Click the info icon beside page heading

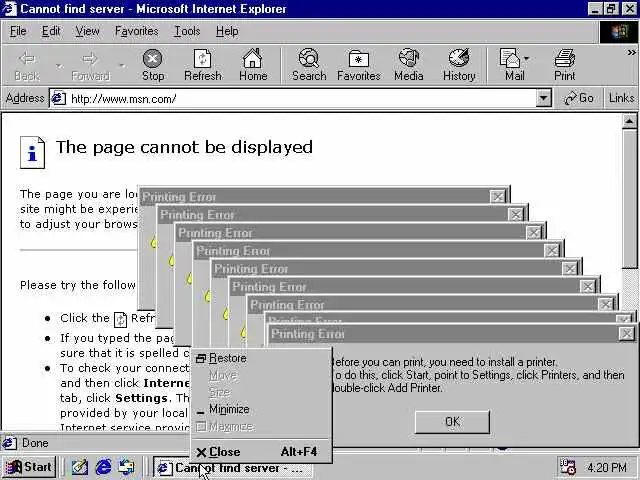[x=32, y=152]
